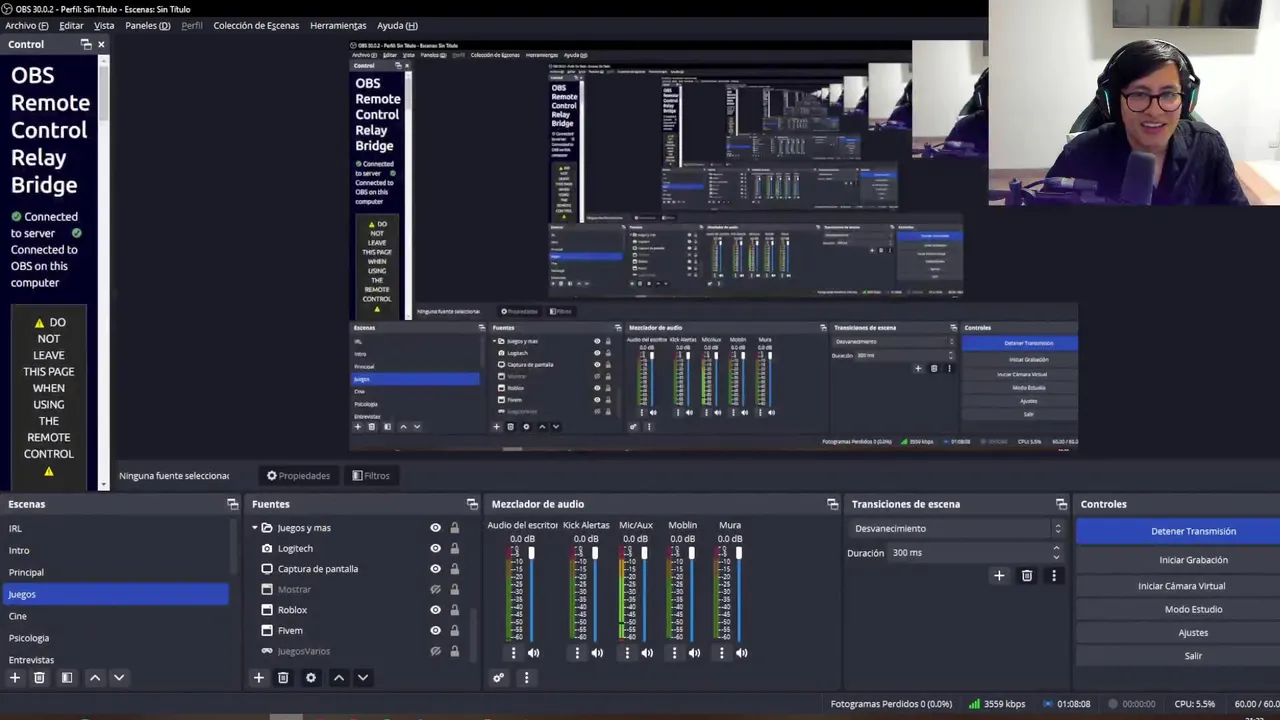This screenshot has height=720, width=1280.
Task: Open source properties gear in Fuentes toolbar
Action: (x=311, y=678)
